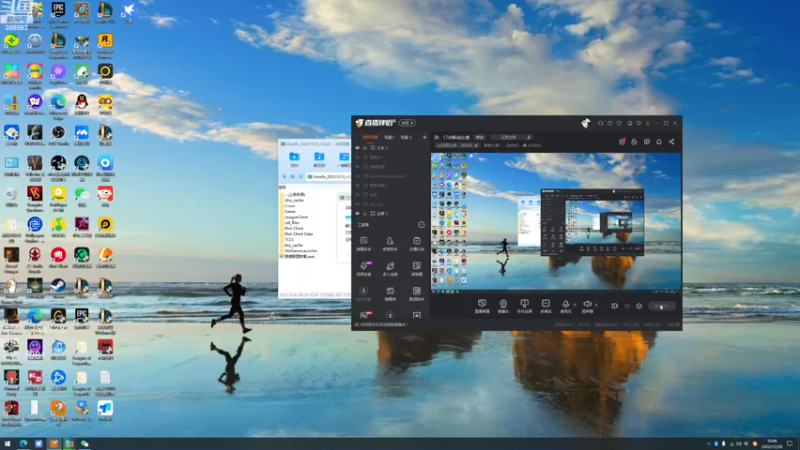Go back in File Explorer window
This screenshot has height=450, width=800.
[284, 177]
